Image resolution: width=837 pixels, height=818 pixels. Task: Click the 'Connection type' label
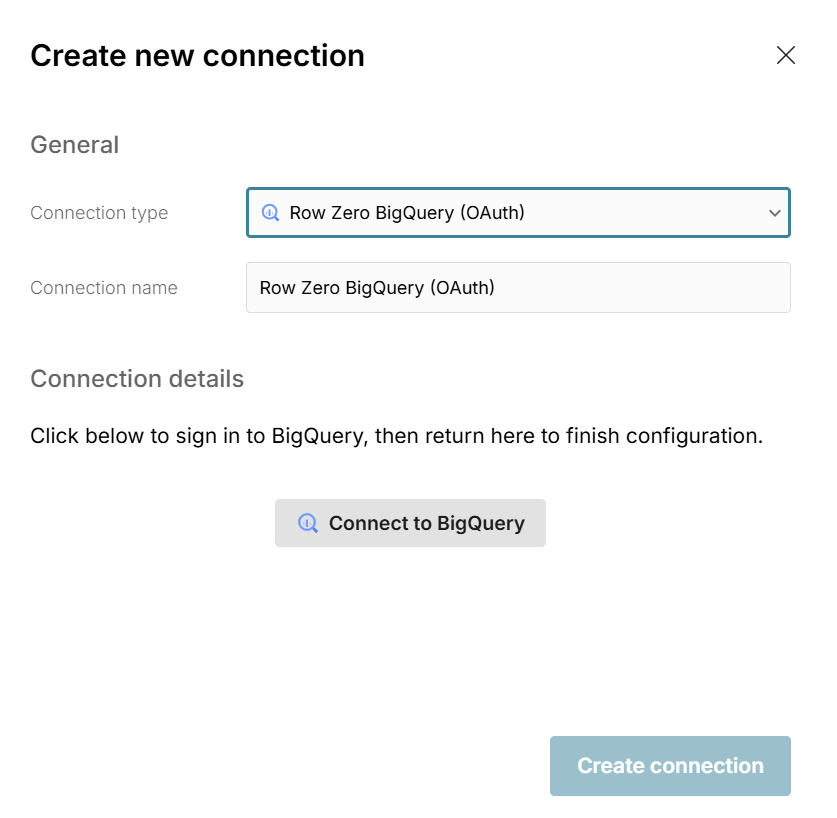coord(98,212)
